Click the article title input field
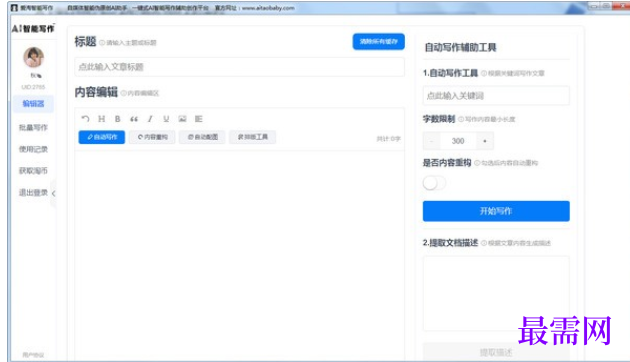The height and width of the screenshot is (362, 630). click(239, 67)
